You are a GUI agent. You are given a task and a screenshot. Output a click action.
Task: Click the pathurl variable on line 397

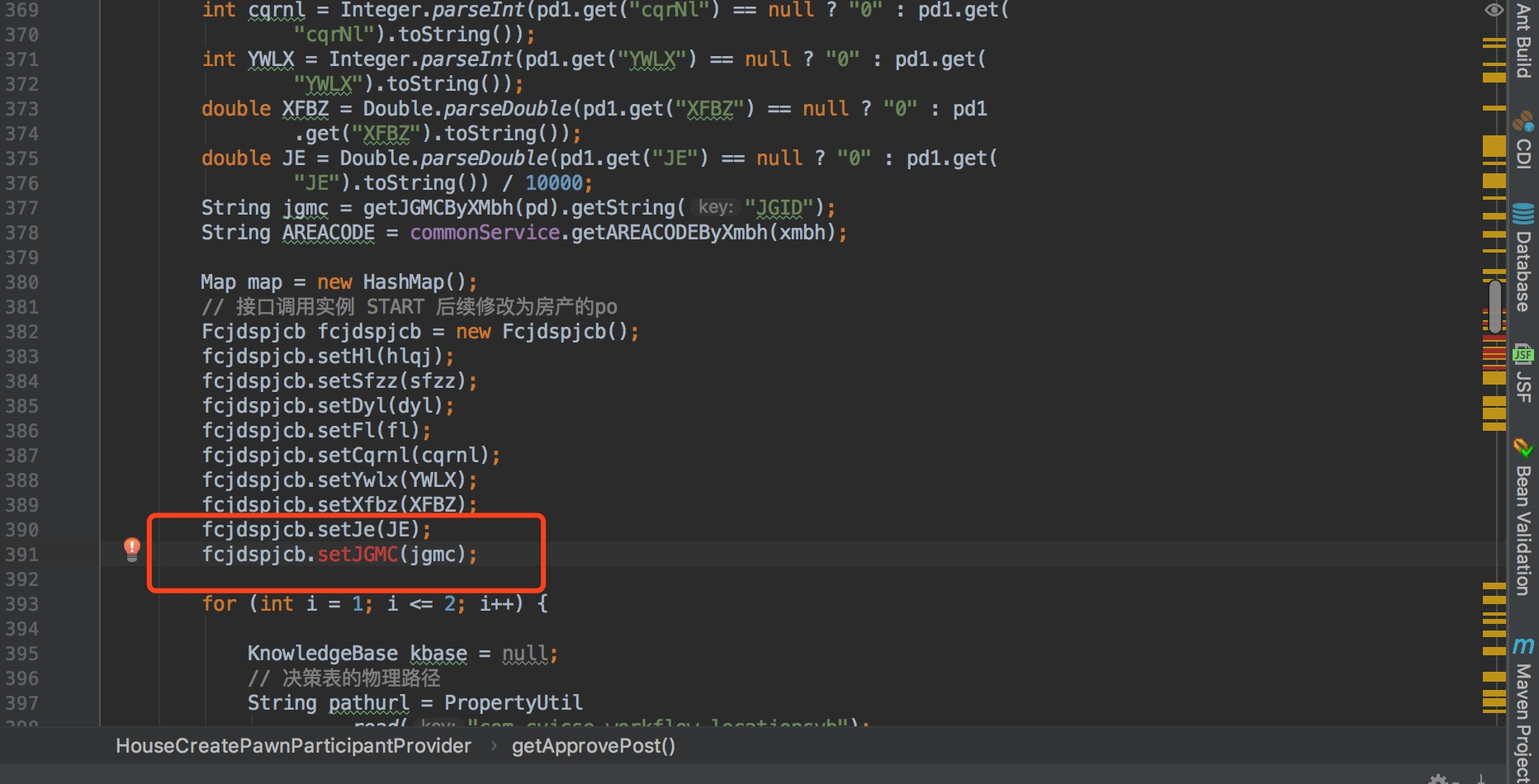(x=369, y=703)
